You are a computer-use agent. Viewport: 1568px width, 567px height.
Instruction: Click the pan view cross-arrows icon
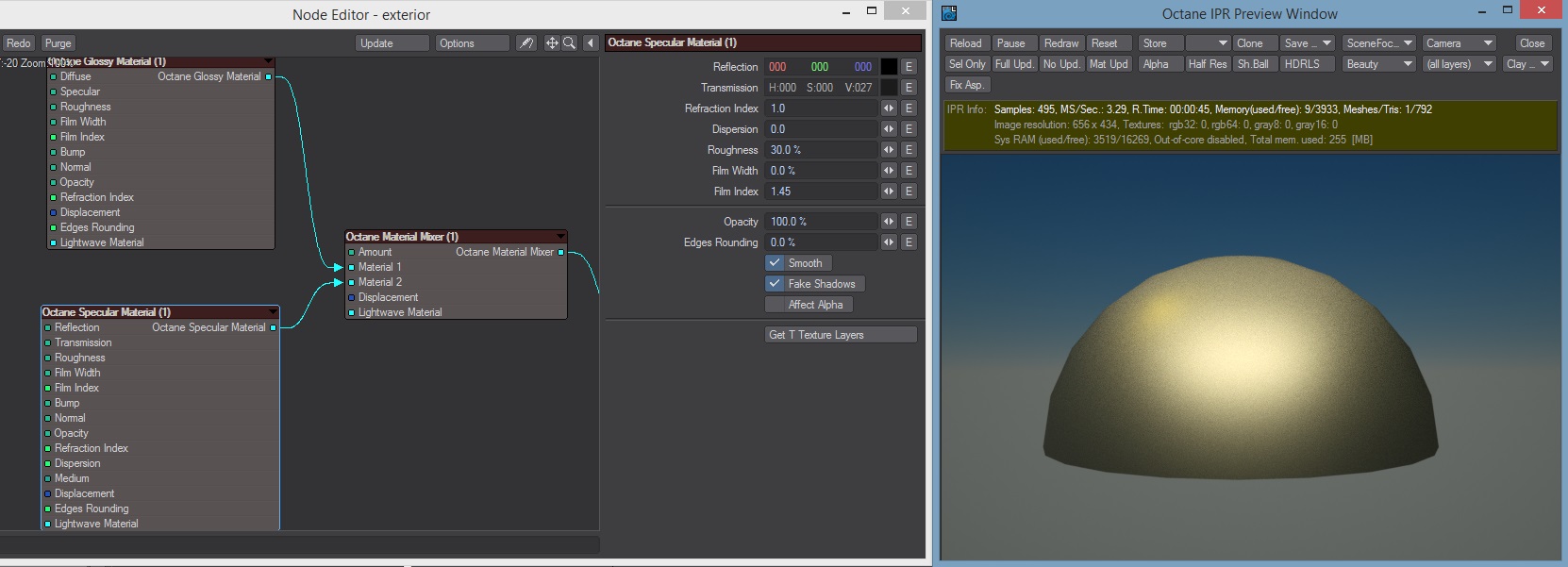point(552,43)
